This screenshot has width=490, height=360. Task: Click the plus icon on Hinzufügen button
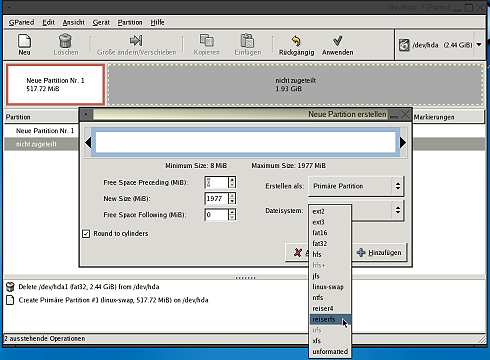point(361,252)
